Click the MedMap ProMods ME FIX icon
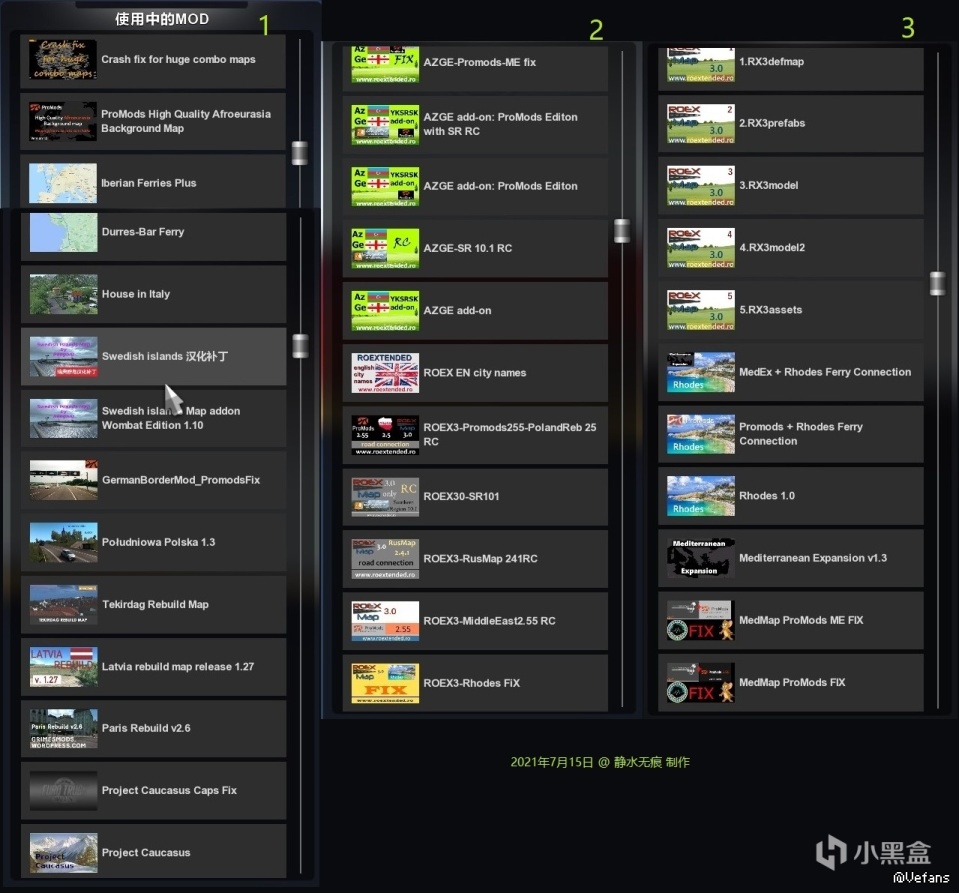The height and width of the screenshot is (893, 959). 701,620
